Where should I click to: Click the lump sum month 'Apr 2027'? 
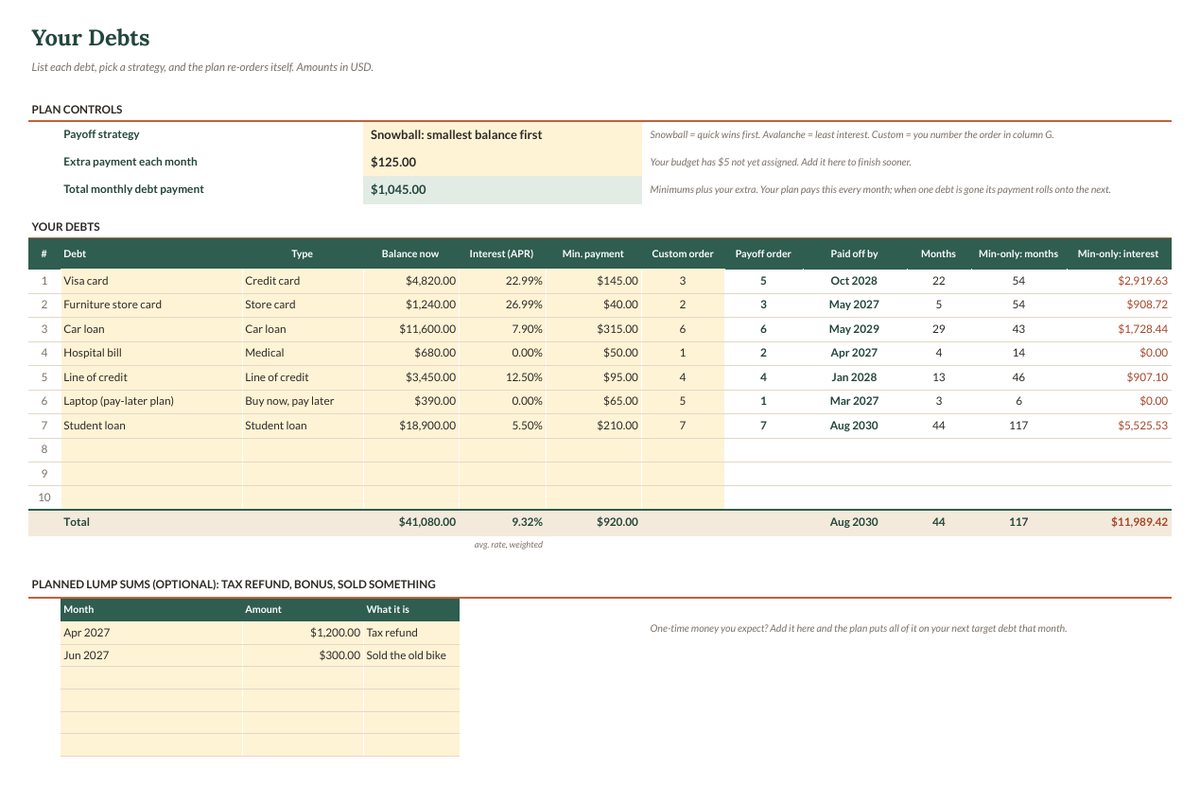151,633
